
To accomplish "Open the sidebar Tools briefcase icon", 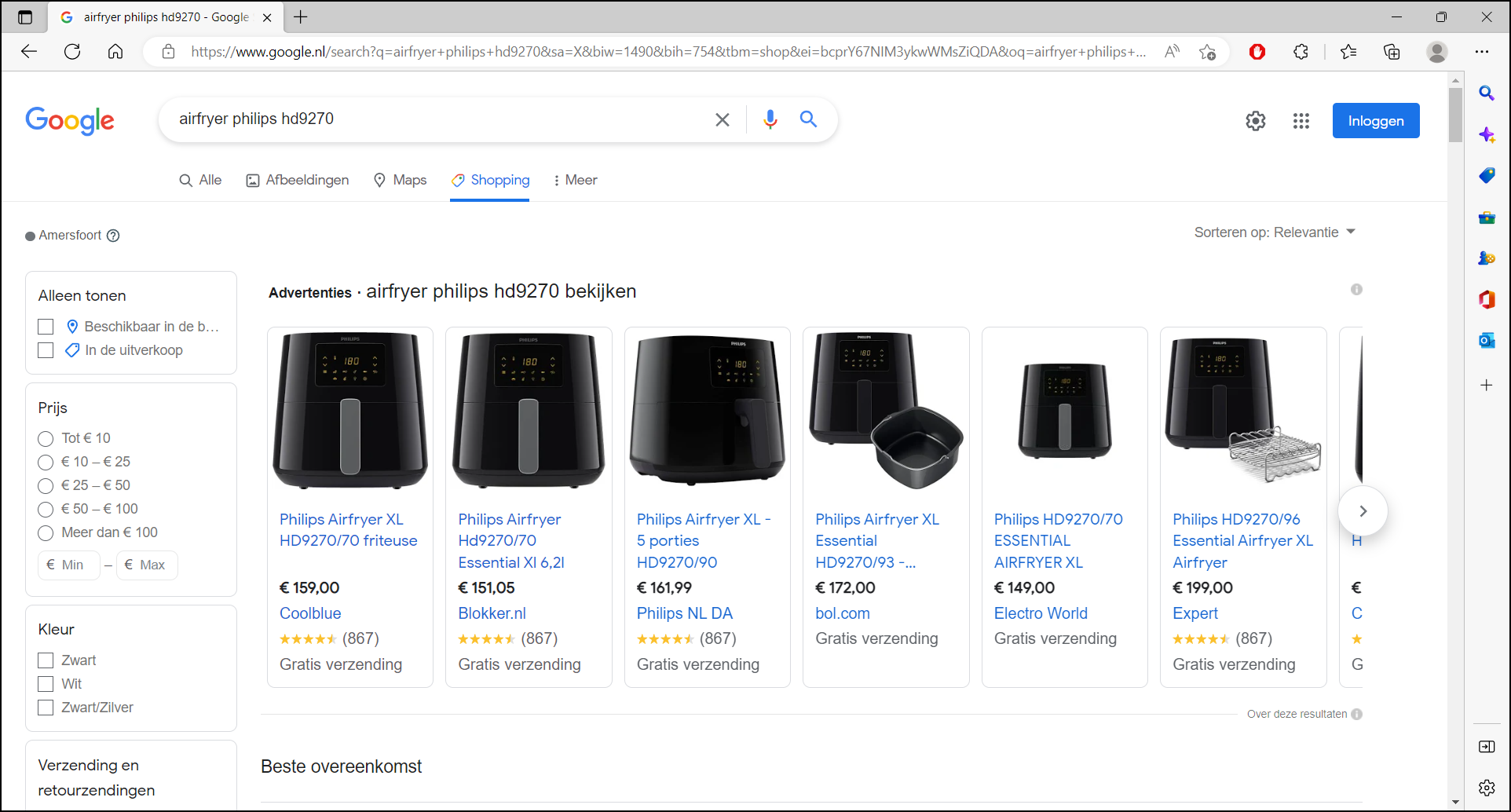I will tap(1487, 218).
